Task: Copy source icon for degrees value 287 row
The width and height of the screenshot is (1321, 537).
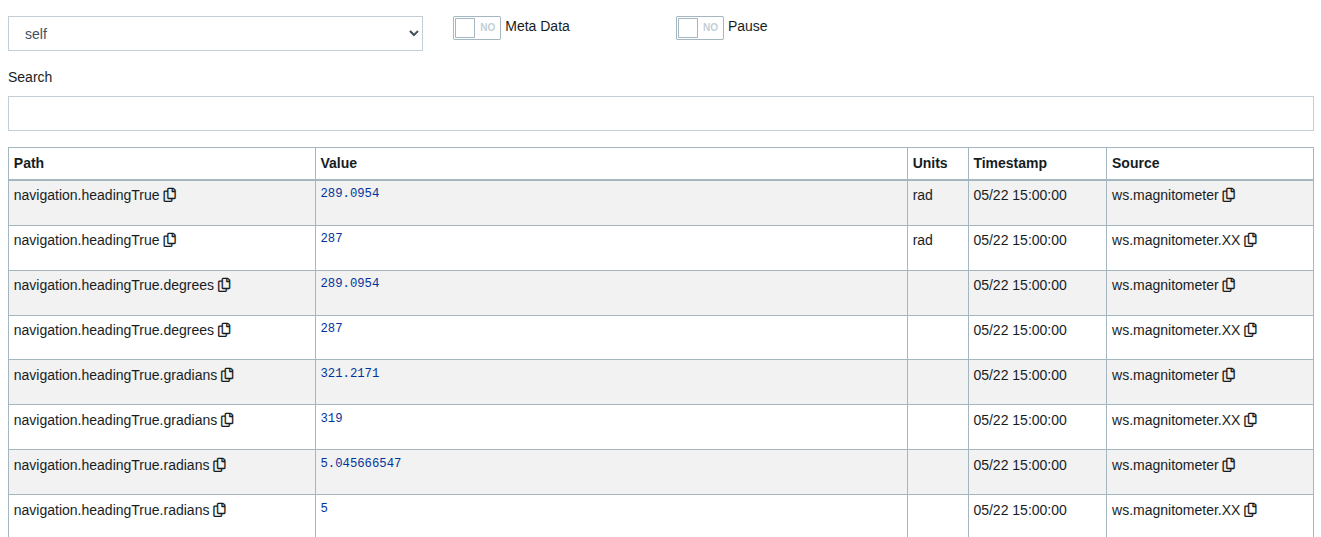Action: click(1250, 330)
